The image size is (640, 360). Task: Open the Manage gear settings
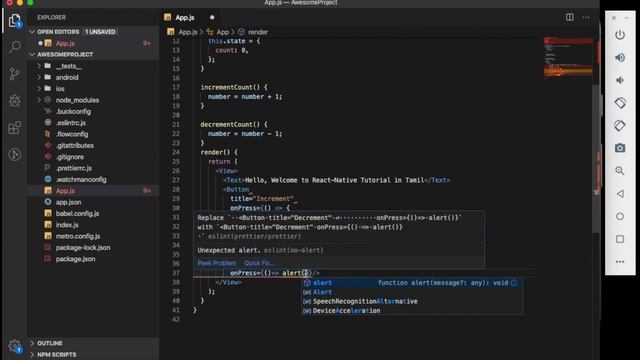pyautogui.click(x=15, y=346)
